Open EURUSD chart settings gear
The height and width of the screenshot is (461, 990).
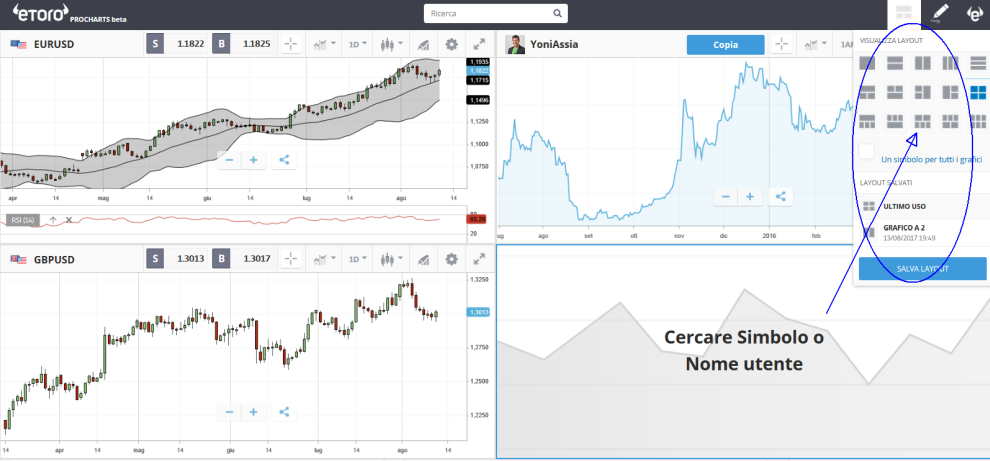451,44
